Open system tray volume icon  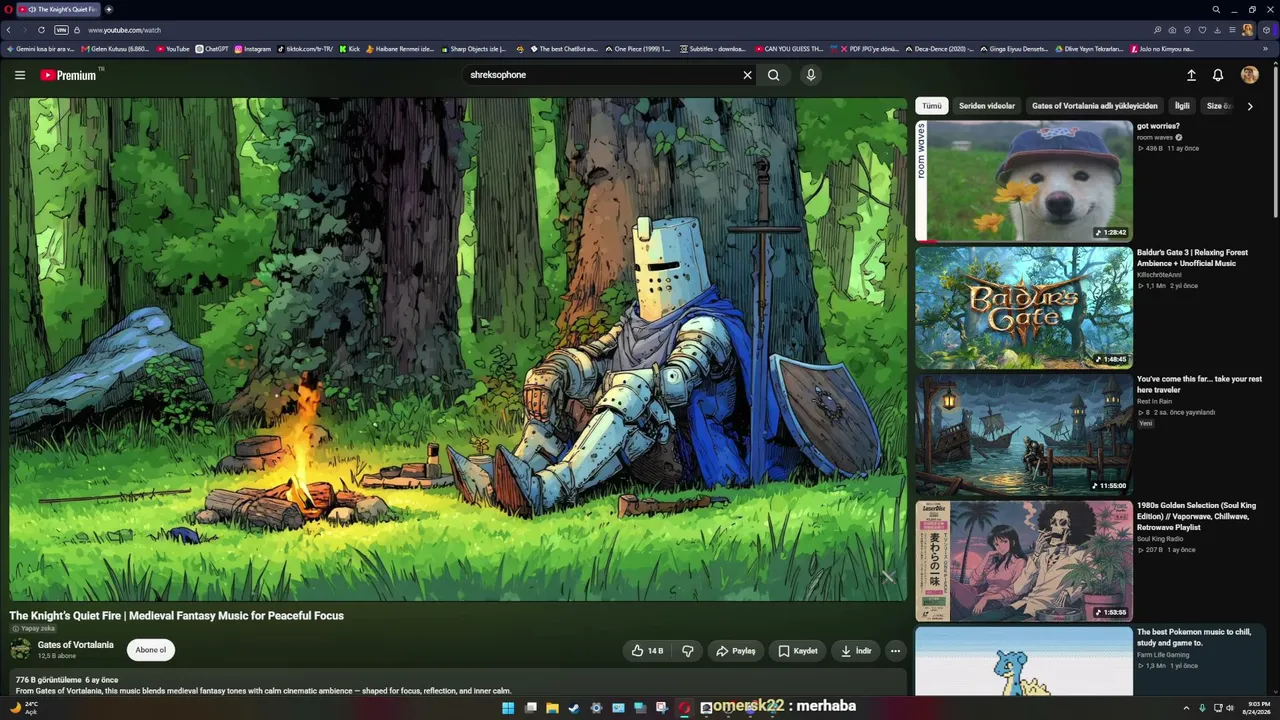click(x=1230, y=708)
